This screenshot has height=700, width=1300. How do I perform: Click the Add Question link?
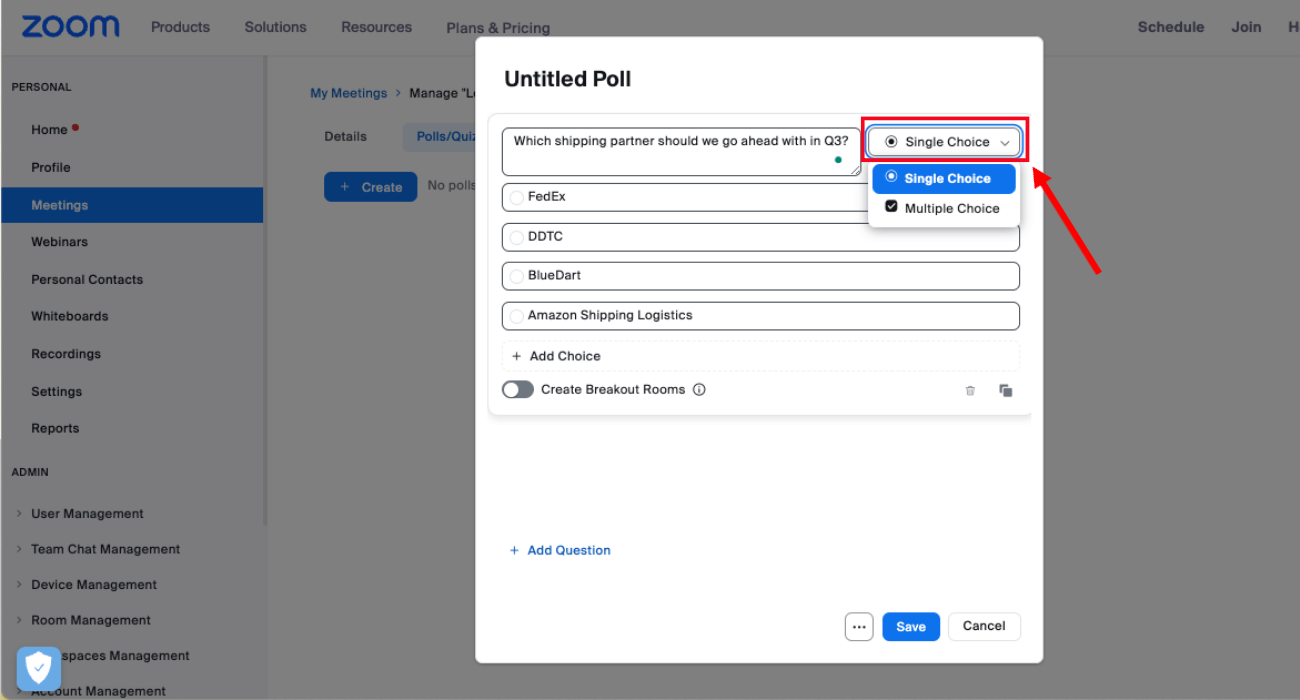click(560, 550)
